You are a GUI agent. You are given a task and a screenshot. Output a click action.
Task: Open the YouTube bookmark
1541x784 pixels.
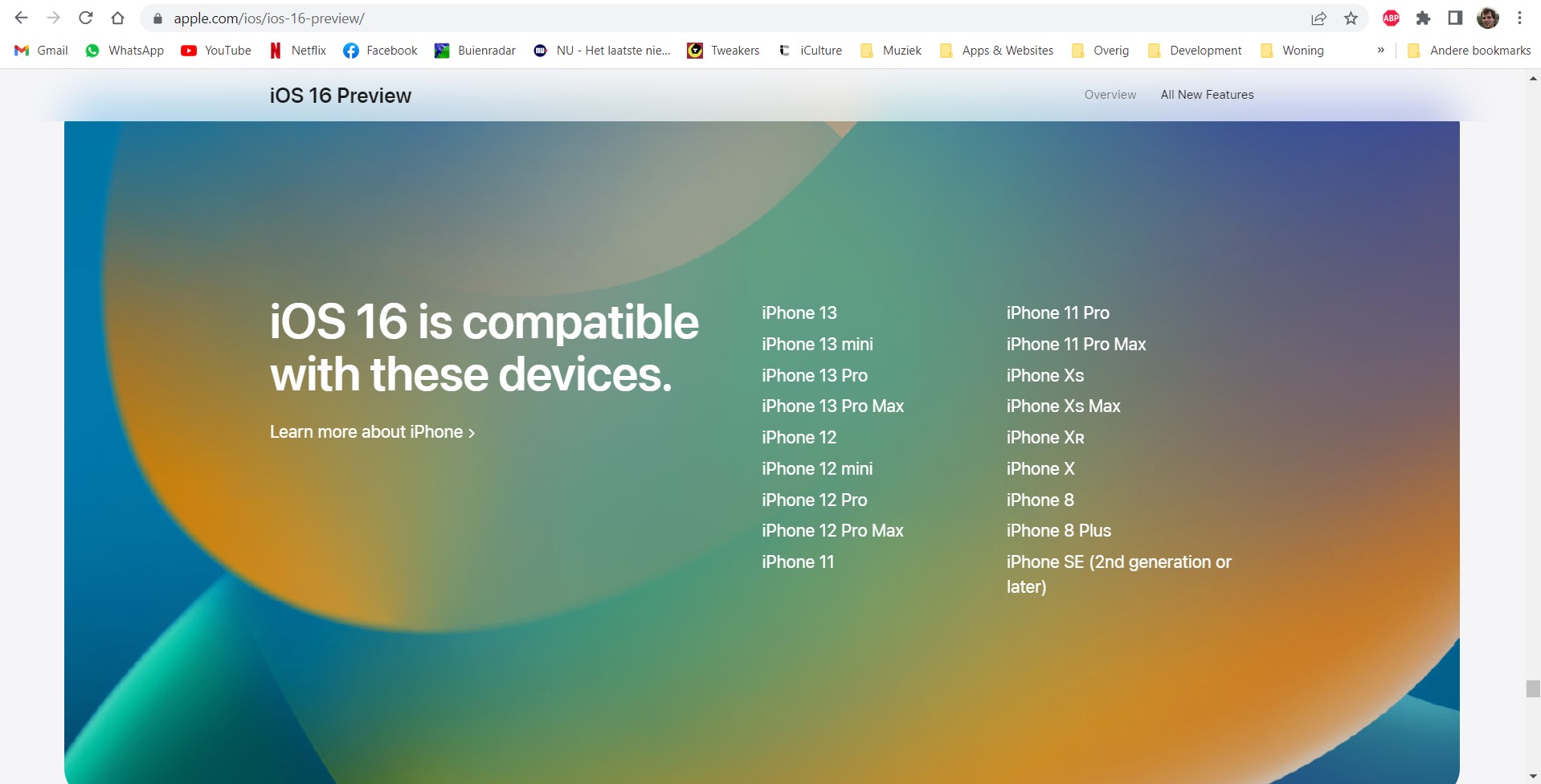point(216,51)
